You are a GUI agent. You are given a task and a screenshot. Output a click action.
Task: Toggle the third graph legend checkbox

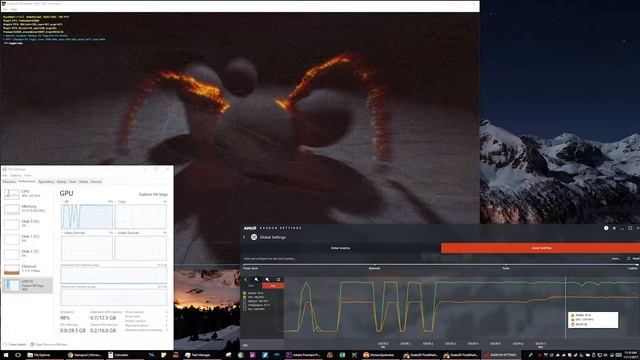point(245,301)
